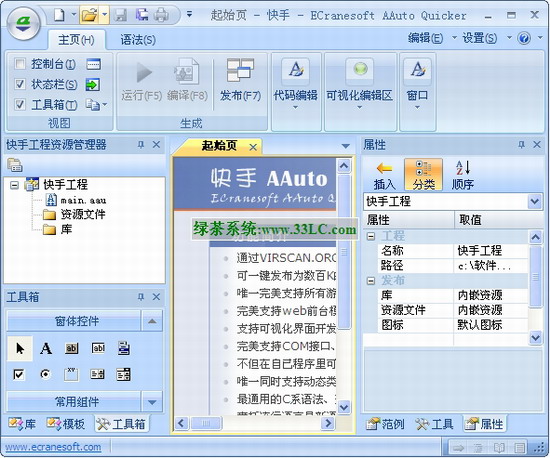Toggle 顺序 alphabetical sort in properties

click(x=463, y=175)
